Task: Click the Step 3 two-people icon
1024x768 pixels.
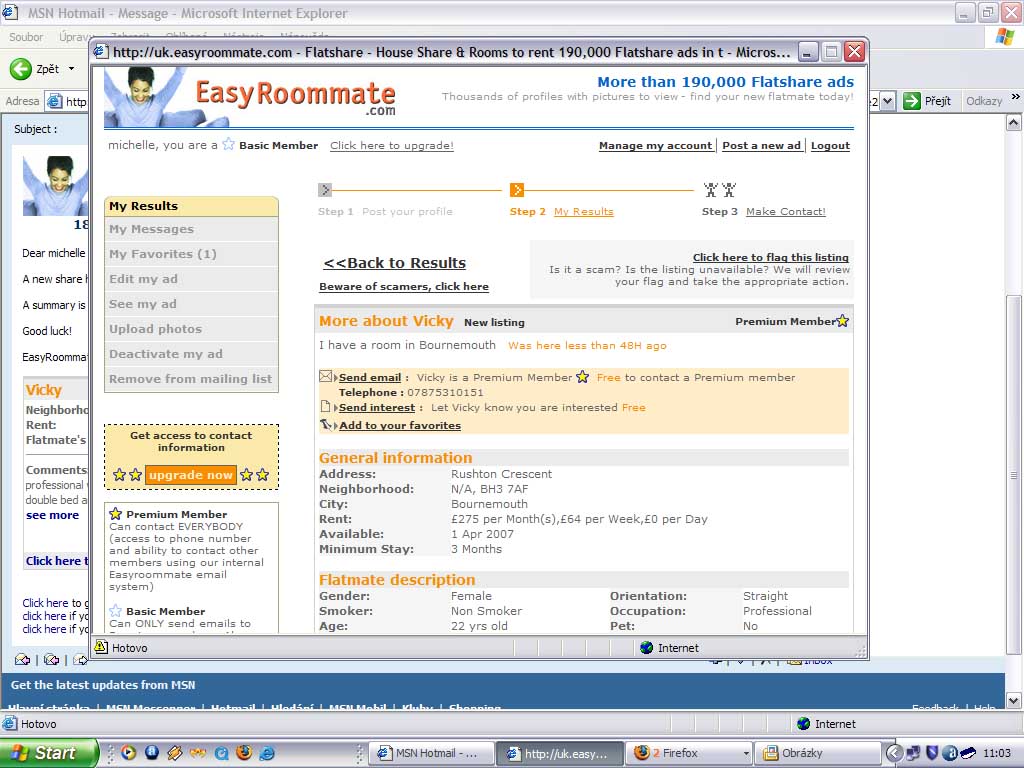Action: pos(719,190)
